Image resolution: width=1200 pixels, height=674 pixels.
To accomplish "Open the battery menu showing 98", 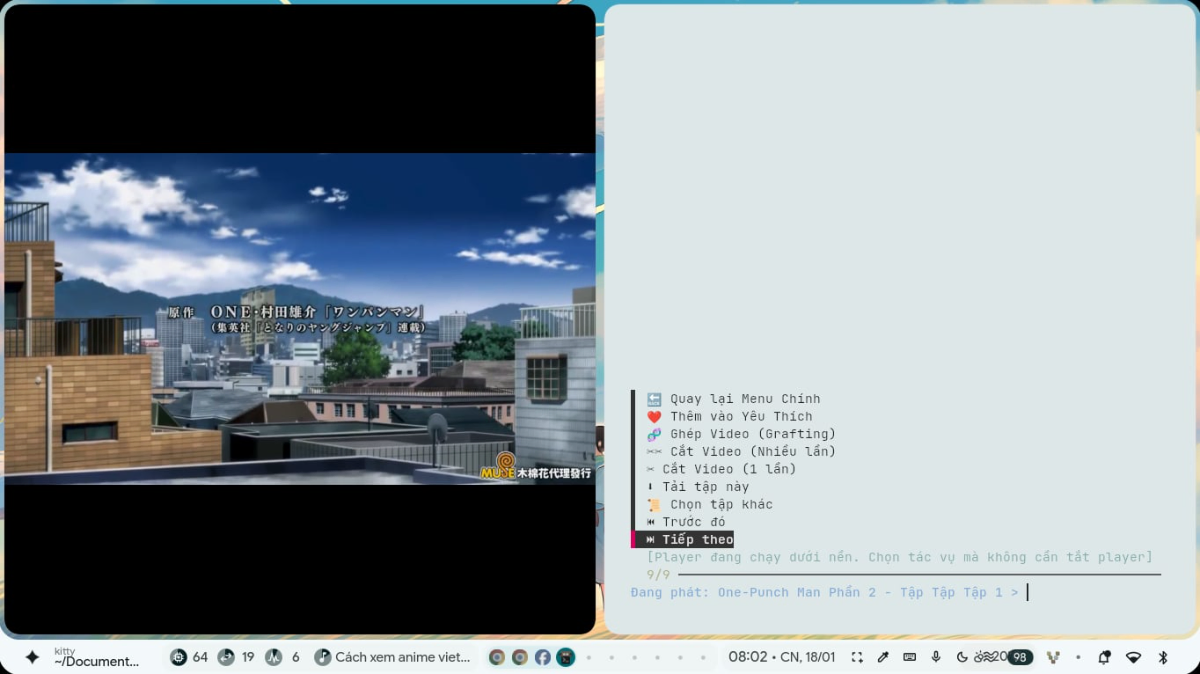I will [1020, 657].
